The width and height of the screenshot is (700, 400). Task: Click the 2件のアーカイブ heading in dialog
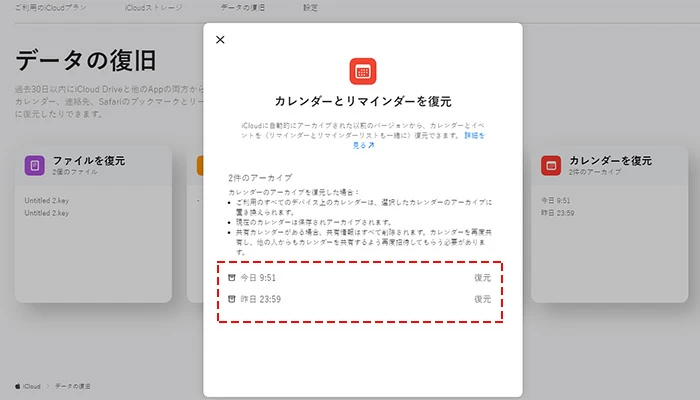click(260, 178)
